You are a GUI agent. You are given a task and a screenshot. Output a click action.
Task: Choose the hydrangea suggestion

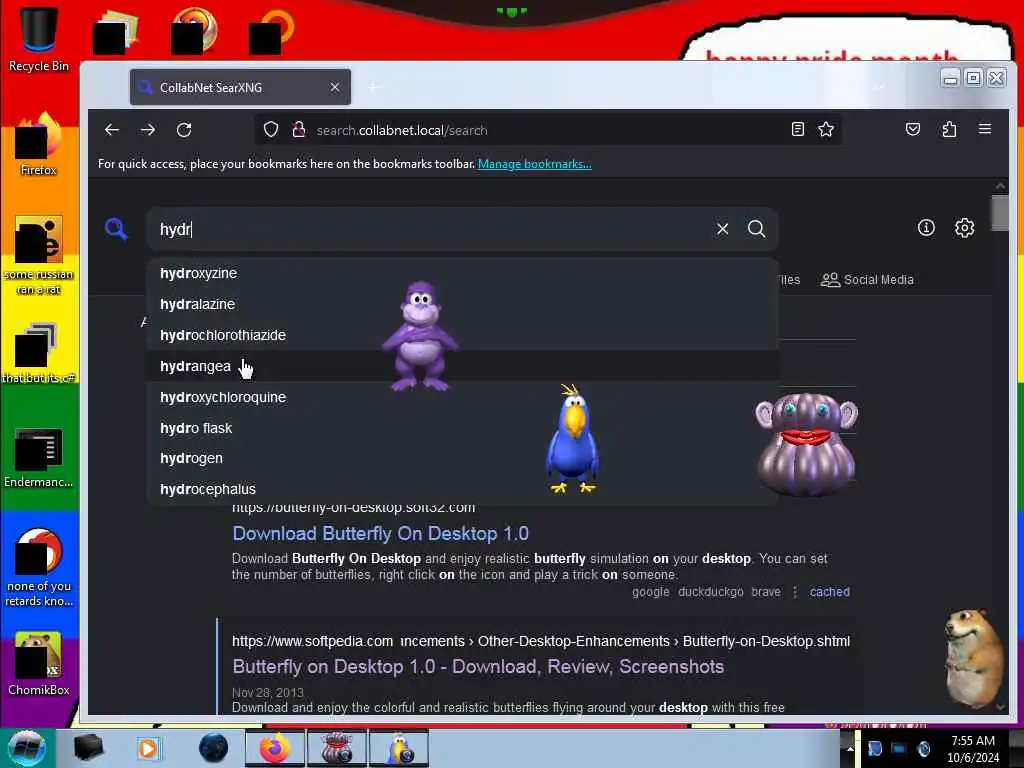click(x=462, y=366)
